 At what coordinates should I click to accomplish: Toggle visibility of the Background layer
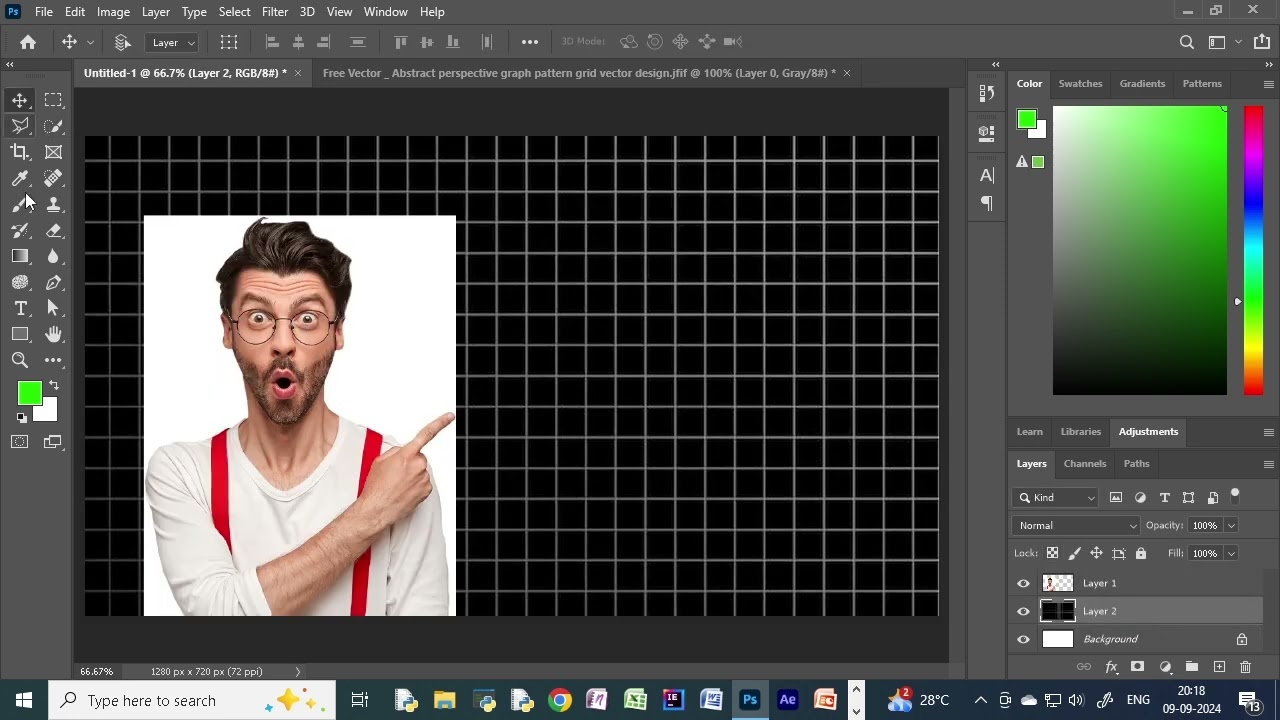(1023, 639)
